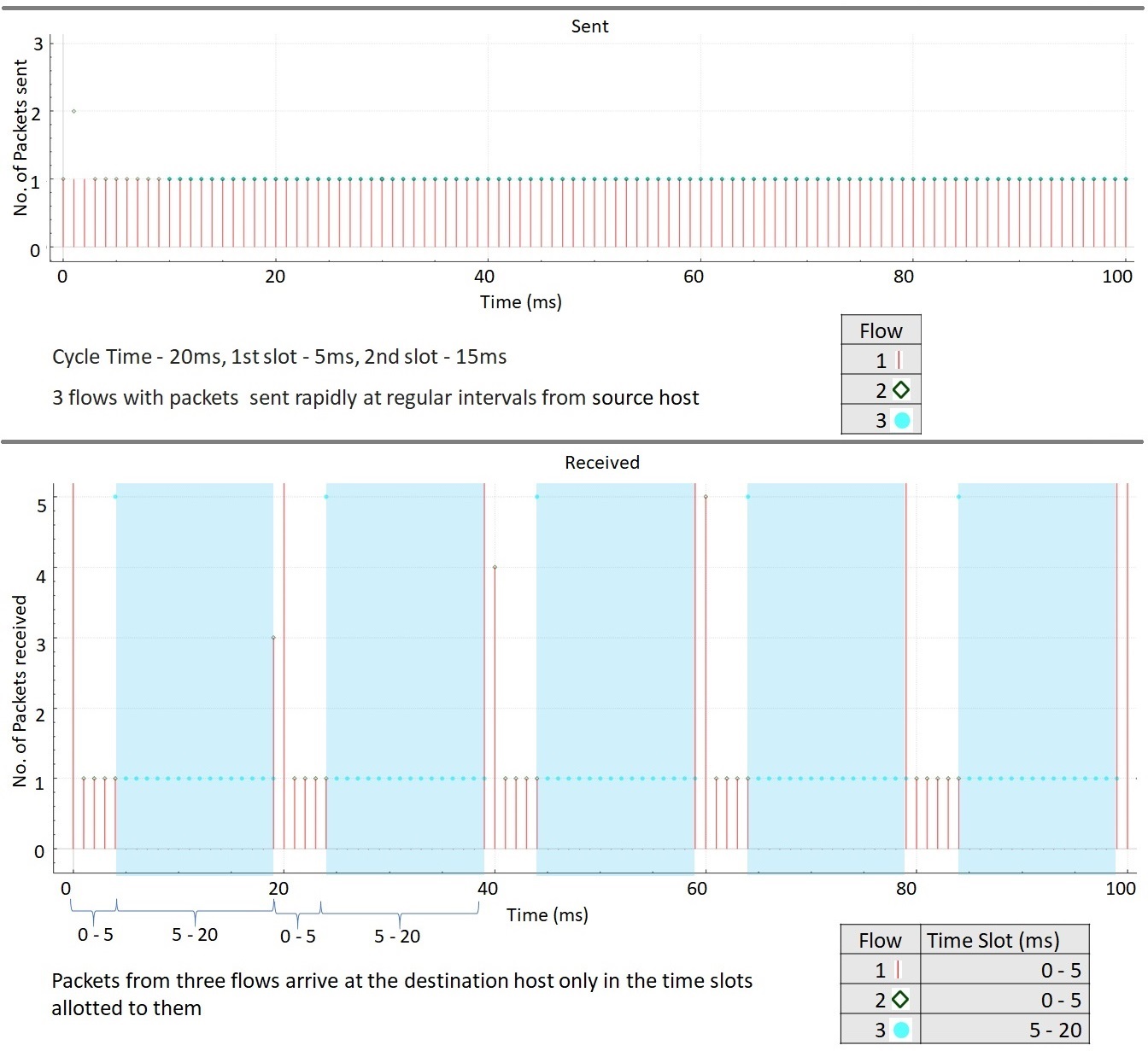Viewport: 1148px width, 1051px height.
Task: Click the '3' tick on Sent chart y-axis
Action: point(38,44)
